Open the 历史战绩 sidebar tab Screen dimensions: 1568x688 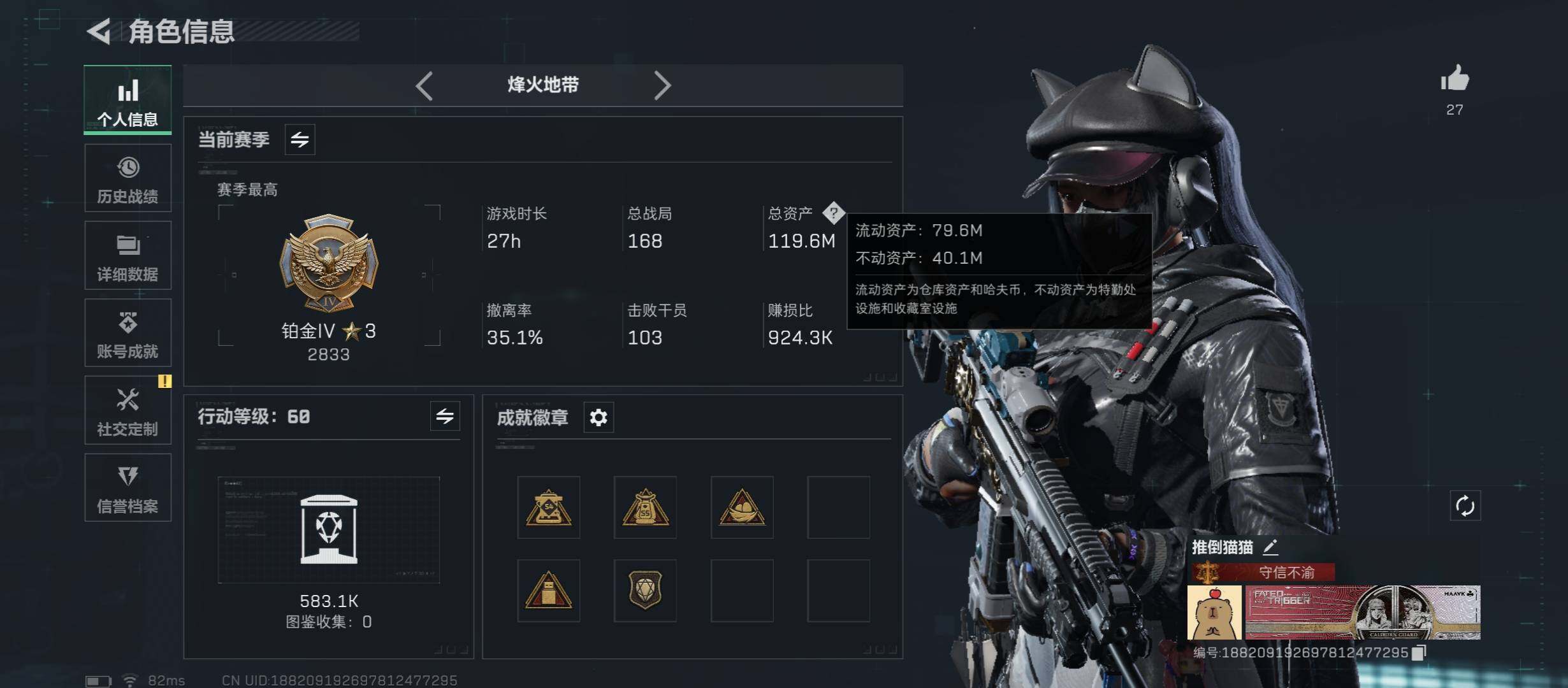point(127,178)
